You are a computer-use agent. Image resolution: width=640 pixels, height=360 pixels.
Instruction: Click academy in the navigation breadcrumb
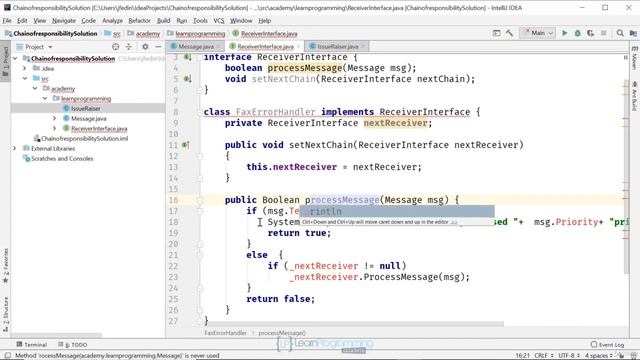click(x=148, y=33)
